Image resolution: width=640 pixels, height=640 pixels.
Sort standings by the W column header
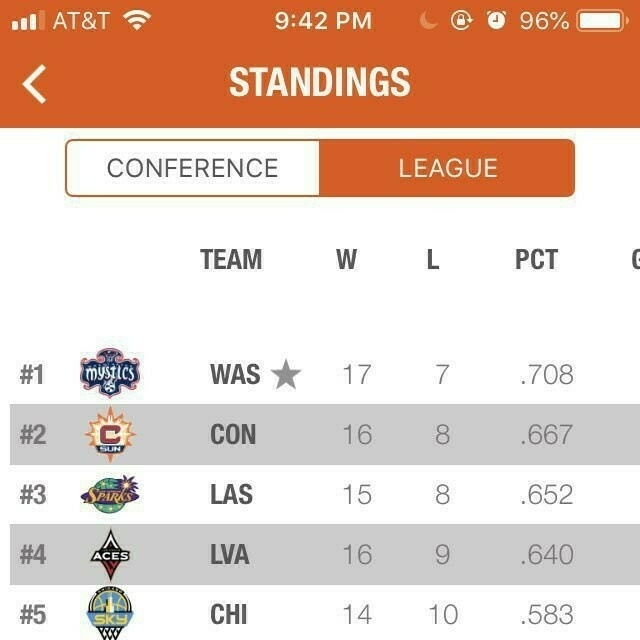coord(346,260)
